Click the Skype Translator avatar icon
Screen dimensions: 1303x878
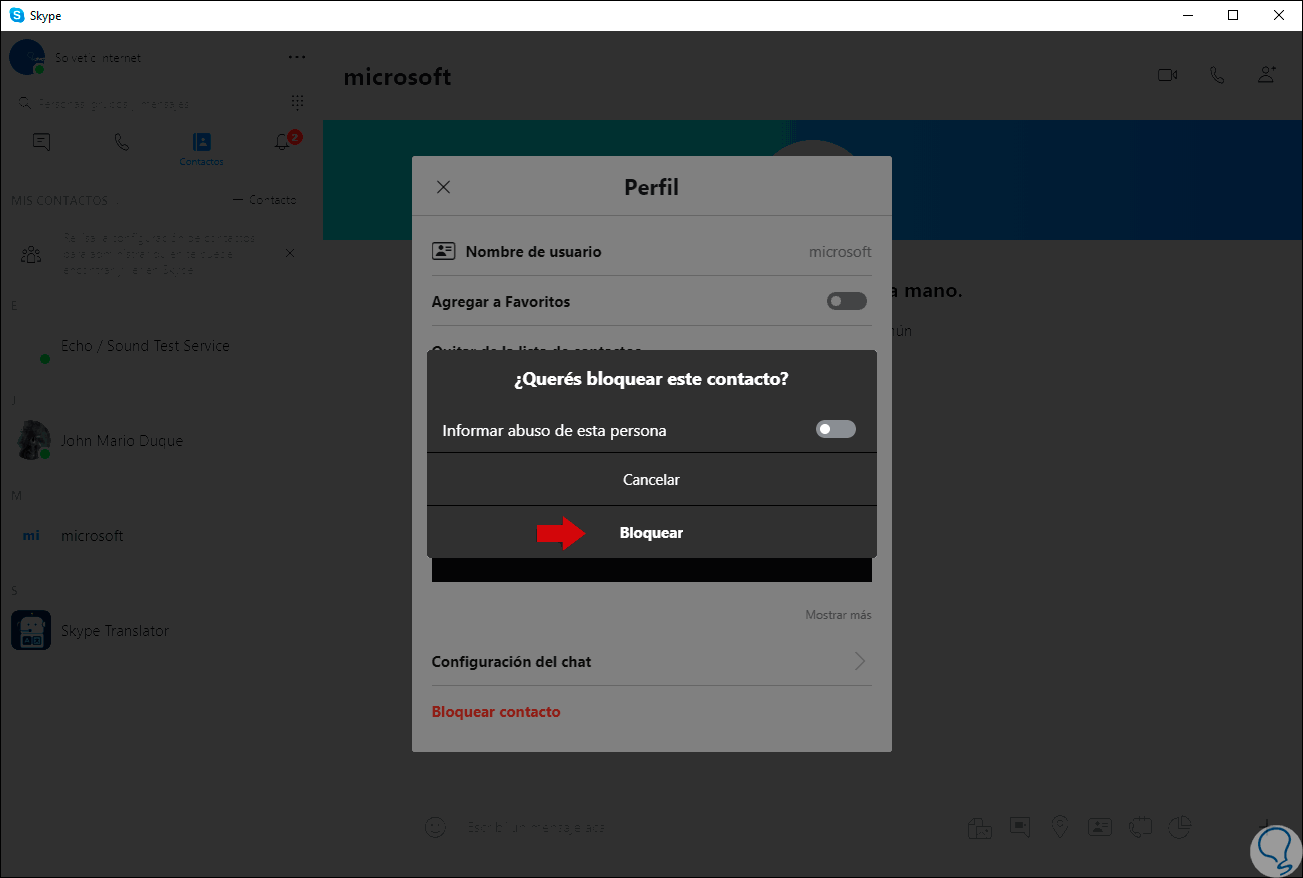30,631
